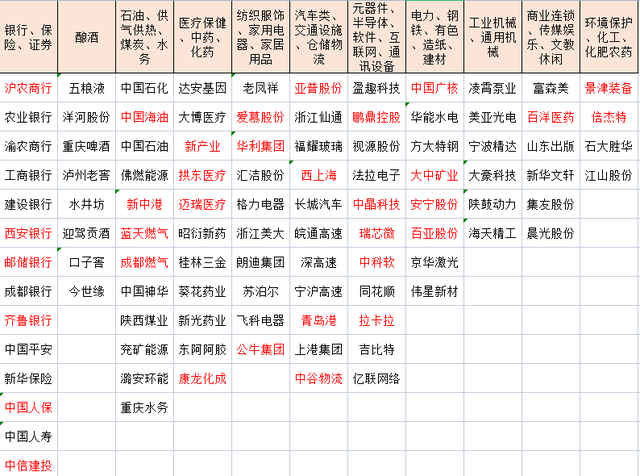Select the 环境保护、化工、化肥农药 header

(609, 37)
